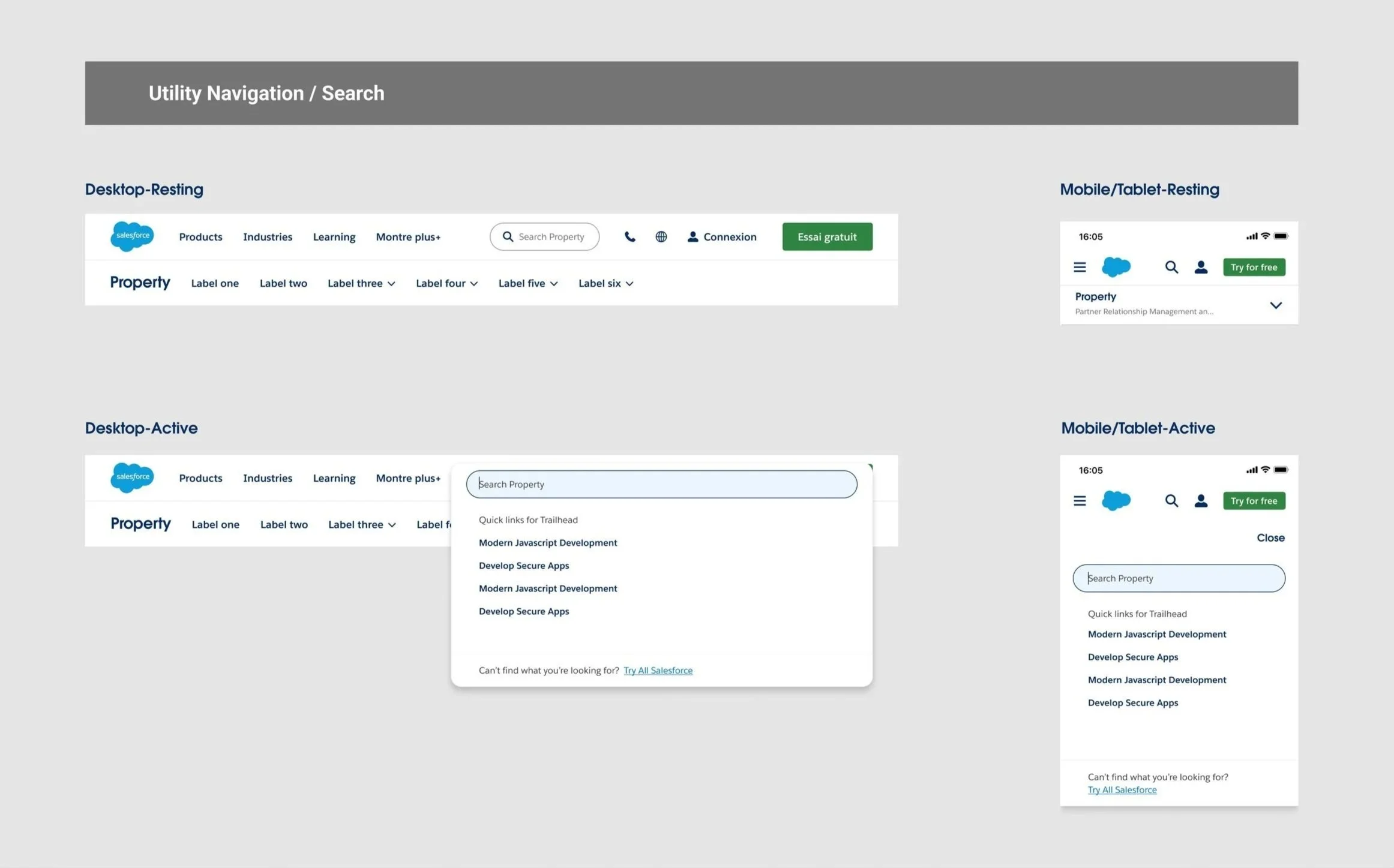
Task: Click Salesforce cloud logo in Desktop-Resting nav
Action: click(x=132, y=236)
